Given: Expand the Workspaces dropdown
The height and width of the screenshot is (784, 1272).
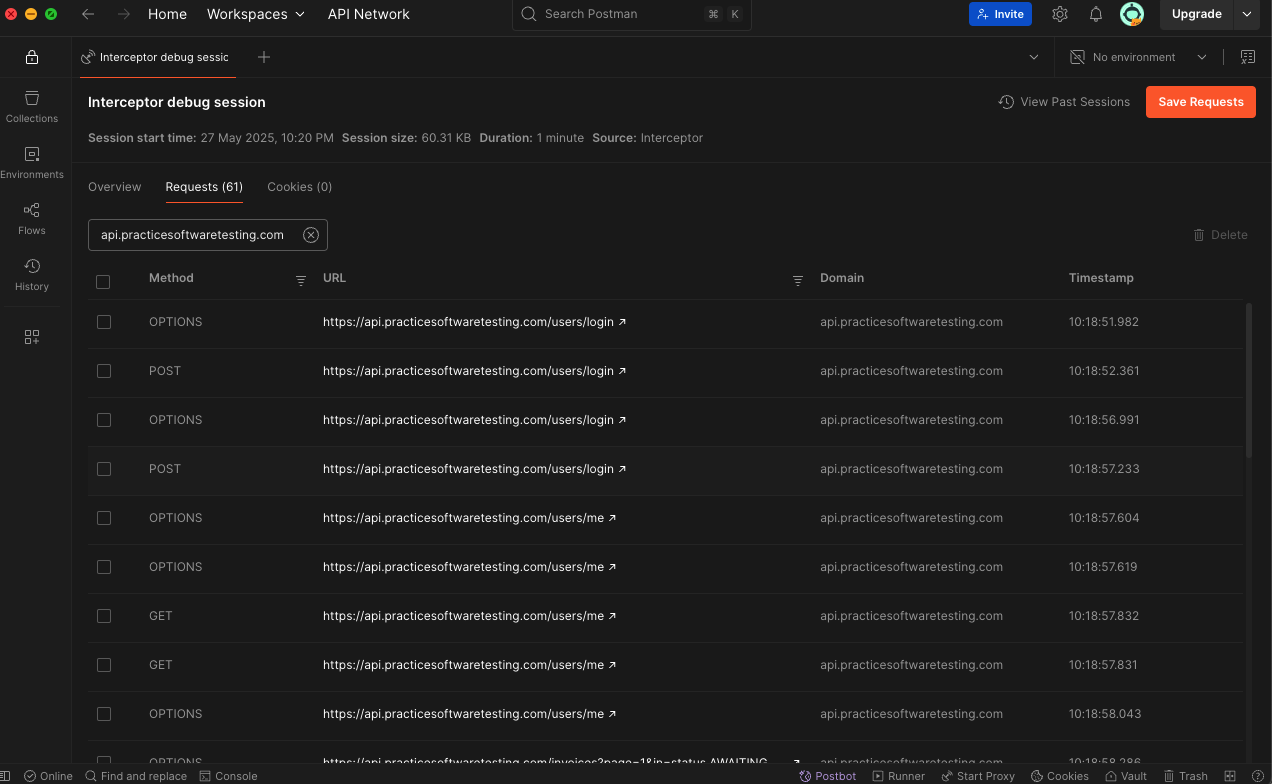Looking at the screenshot, I should point(256,14).
